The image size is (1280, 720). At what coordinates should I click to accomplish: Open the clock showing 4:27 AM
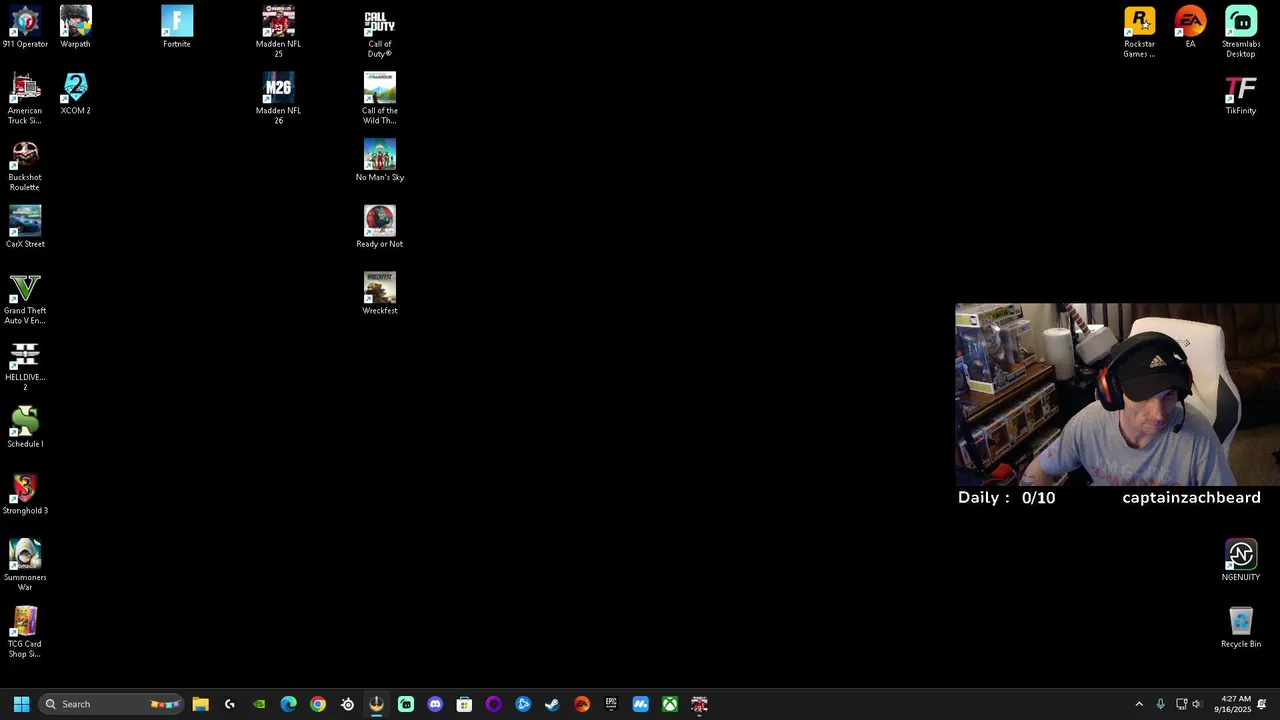coord(1231,704)
